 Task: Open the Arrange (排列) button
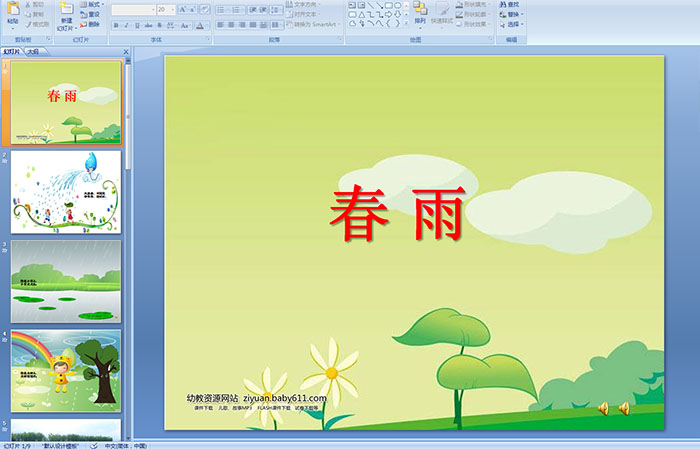coord(420,14)
